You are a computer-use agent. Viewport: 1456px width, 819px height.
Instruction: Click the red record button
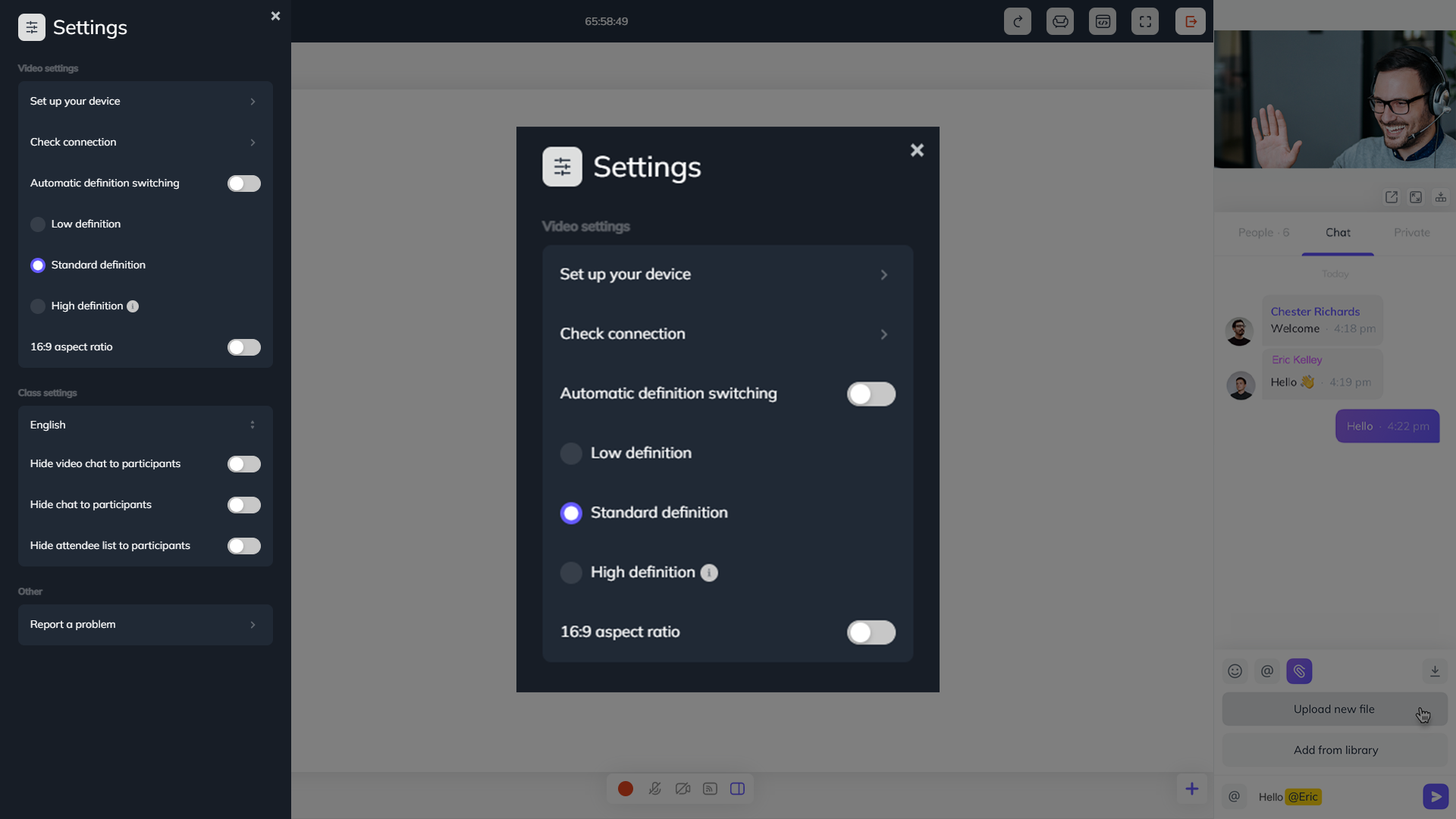tap(625, 789)
